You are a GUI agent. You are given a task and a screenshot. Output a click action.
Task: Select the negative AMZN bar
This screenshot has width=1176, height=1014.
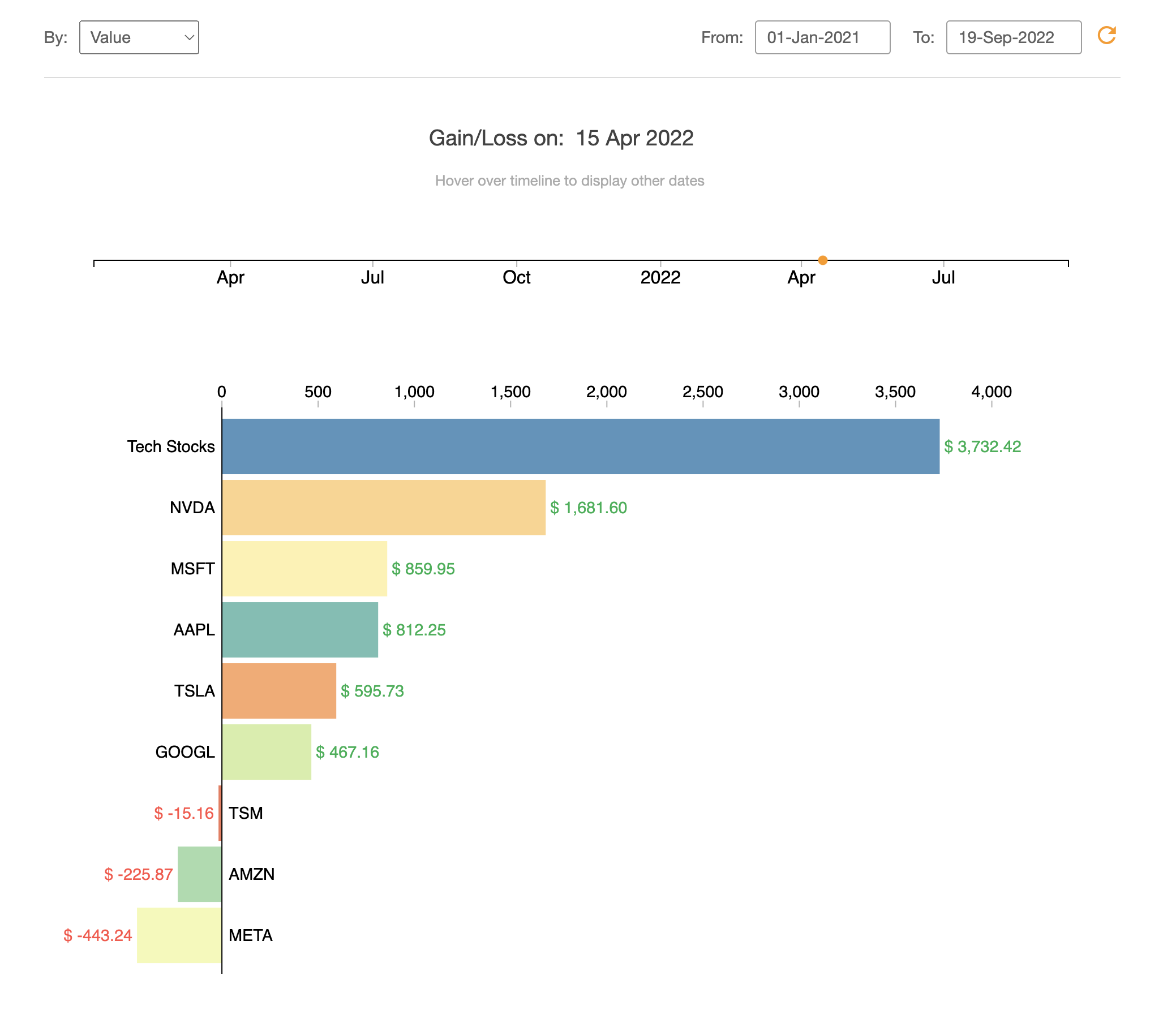coord(199,874)
